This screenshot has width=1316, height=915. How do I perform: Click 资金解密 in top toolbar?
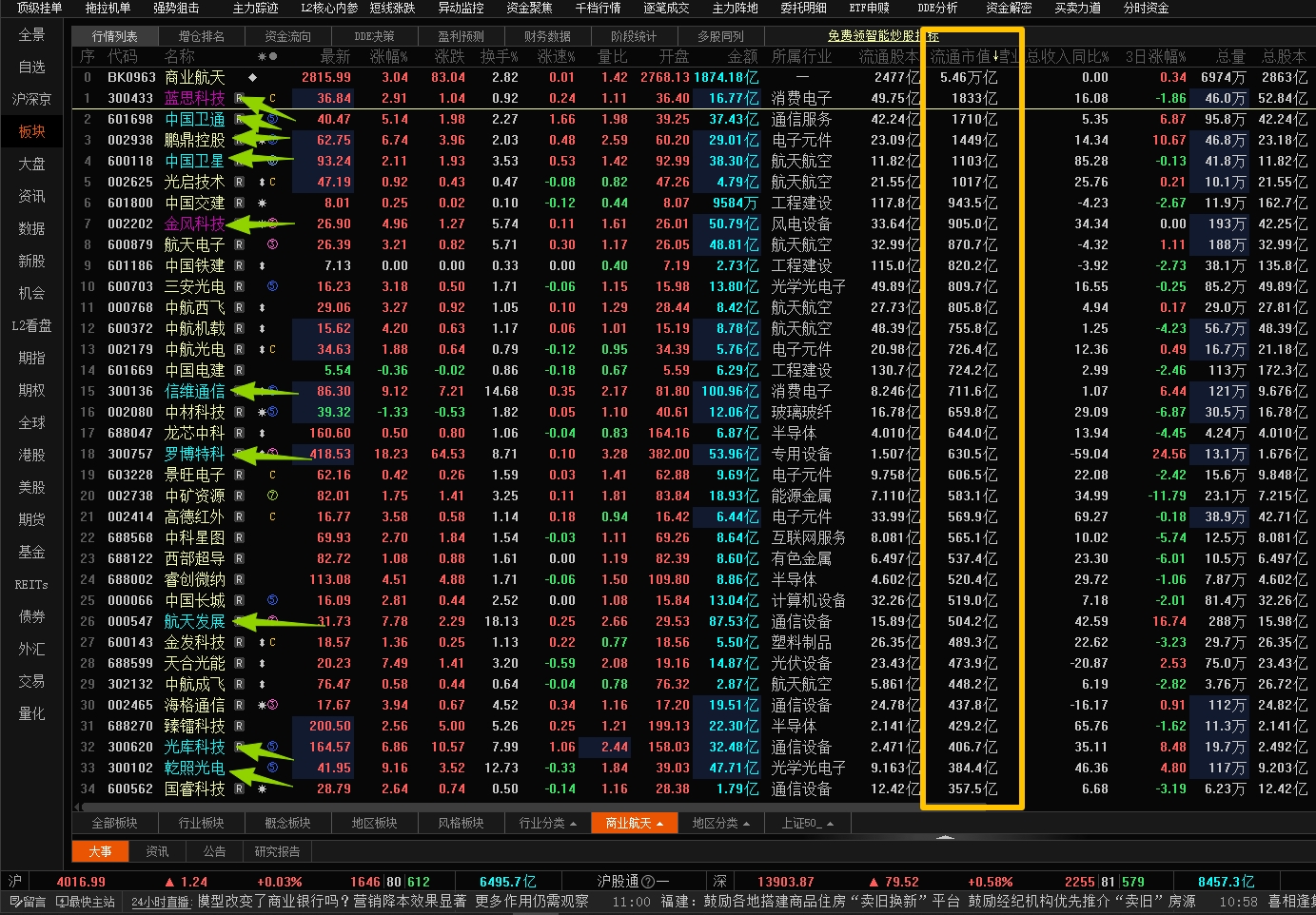pos(1009,8)
